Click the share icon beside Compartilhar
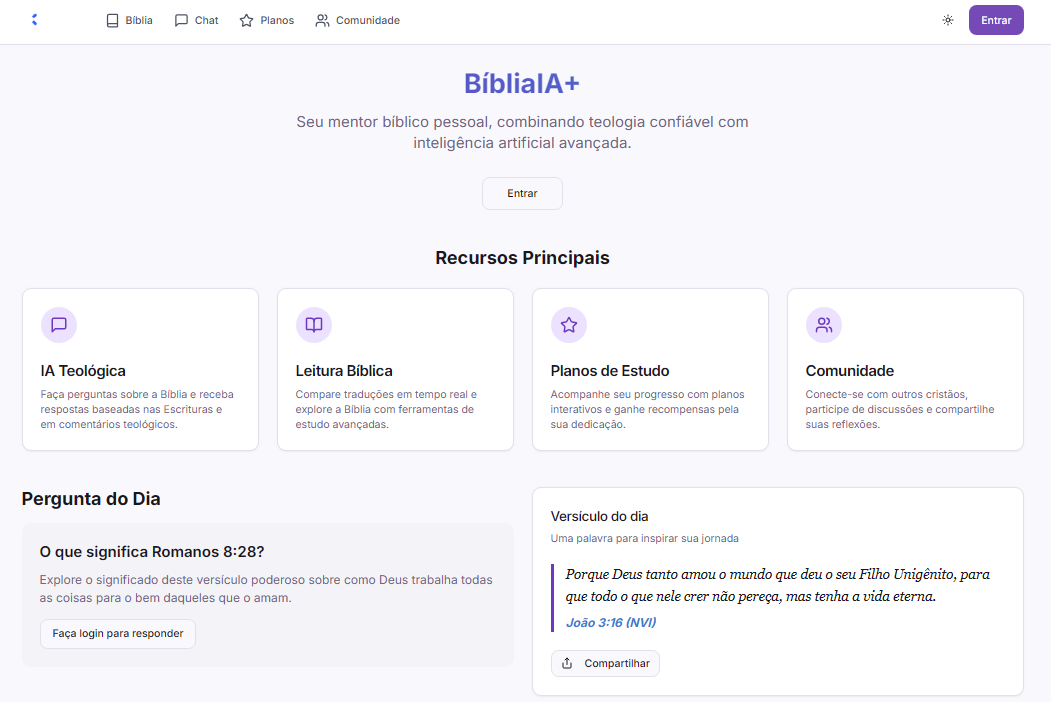Viewport: 1051px width, 702px height. coord(568,663)
